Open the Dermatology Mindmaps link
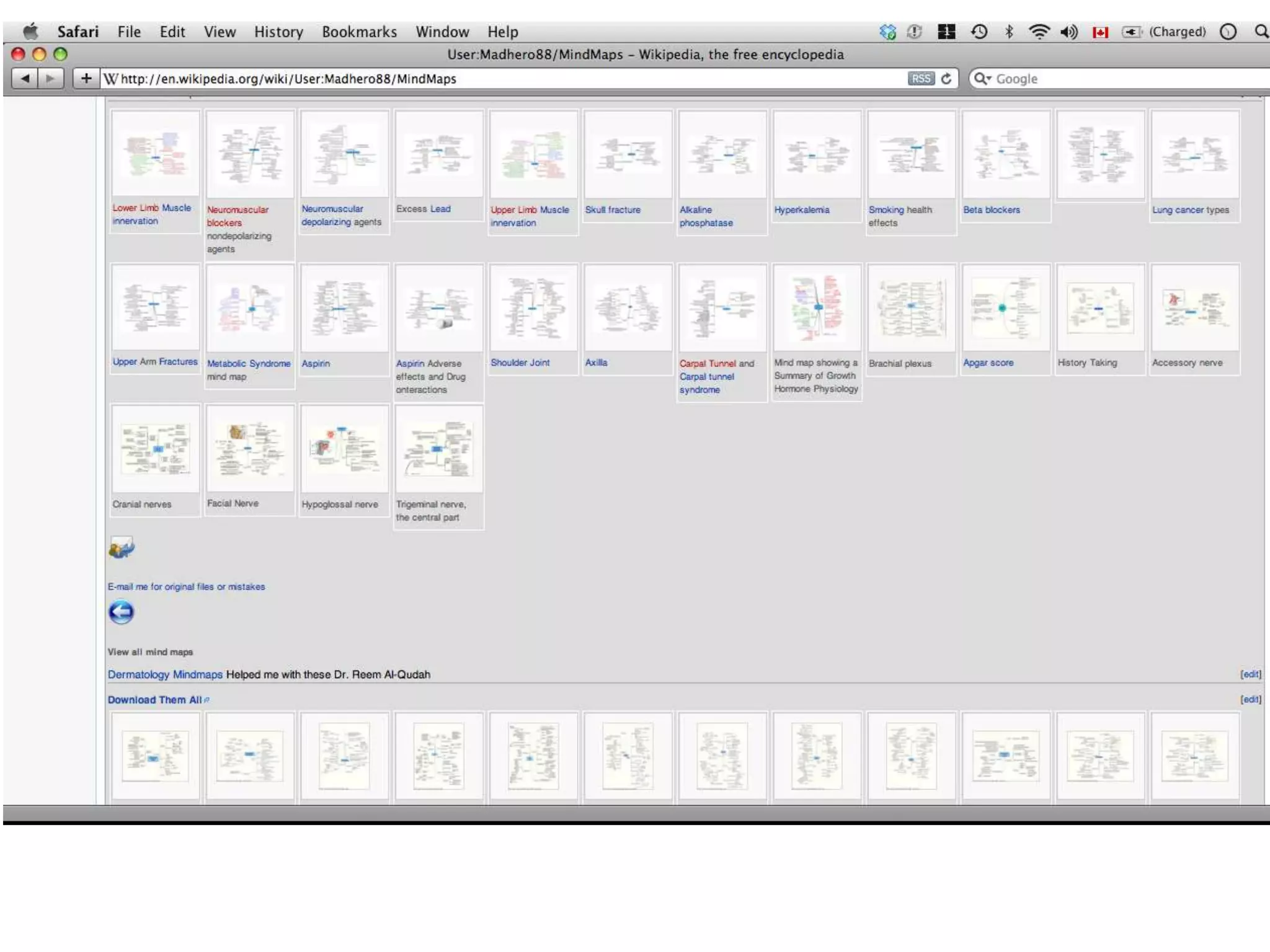This screenshot has width=1270, height=952. [165, 674]
